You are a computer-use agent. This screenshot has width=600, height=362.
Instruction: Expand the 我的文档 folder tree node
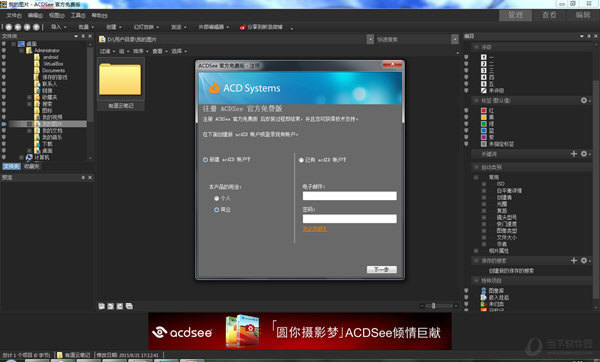[x=29, y=130]
